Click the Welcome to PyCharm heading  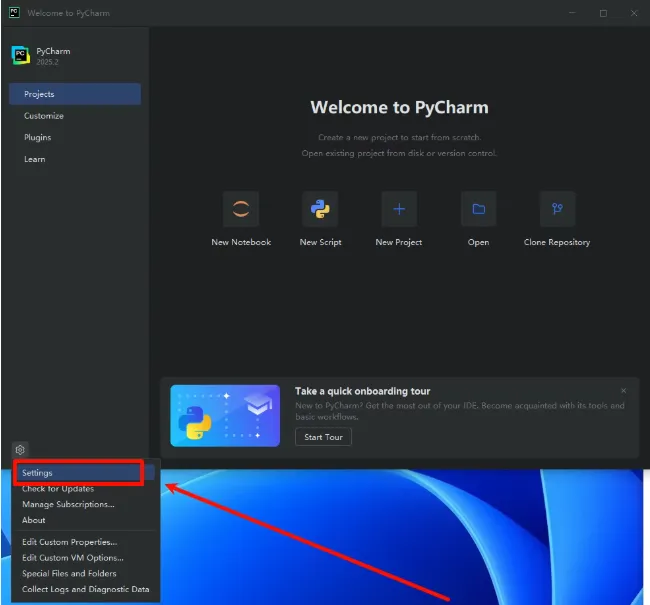[x=399, y=107]
